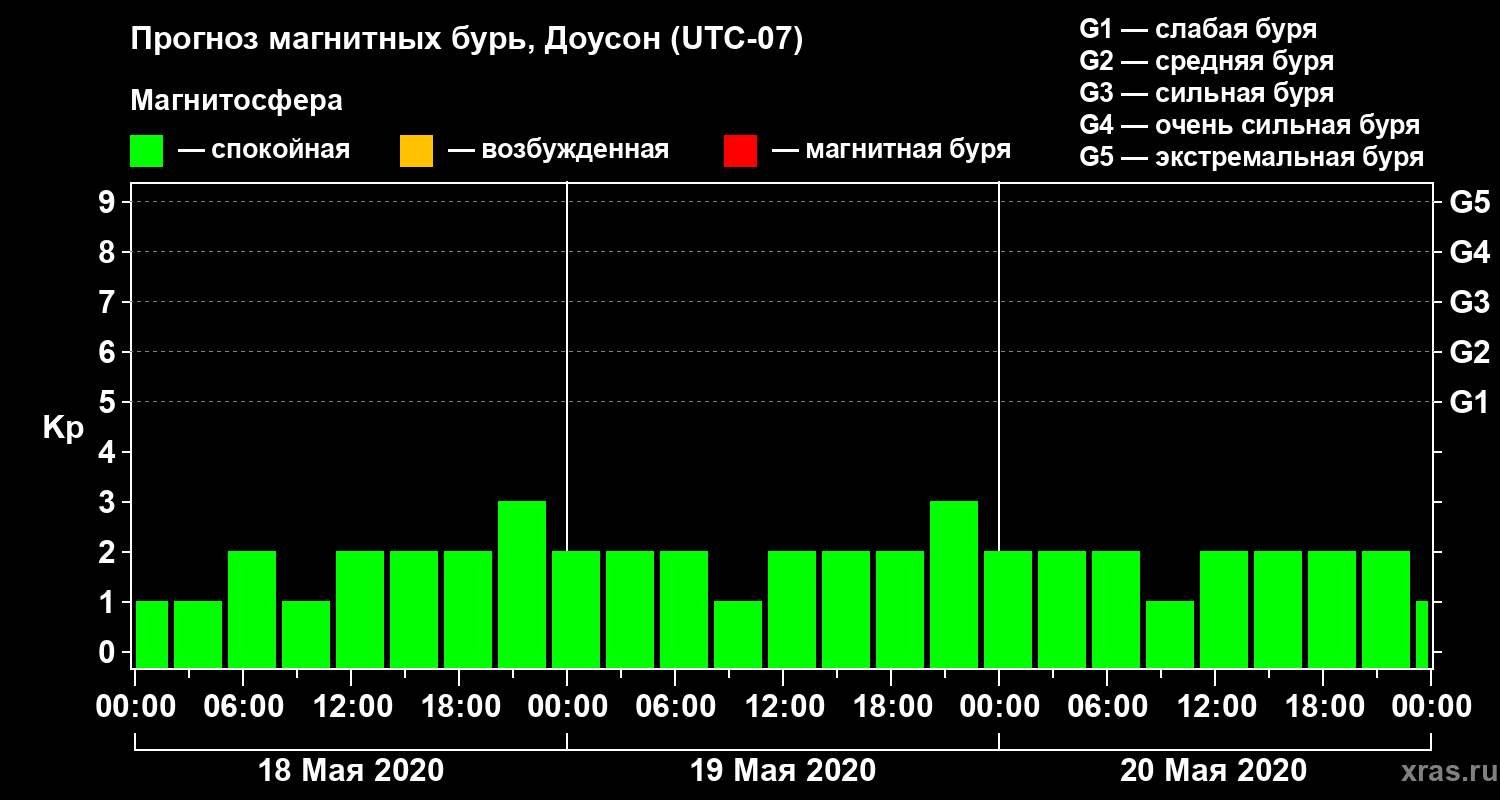This screenshot has height=800, width=1500.
Task: Click the G1 label on the right axis
Action: point(1469,403)
